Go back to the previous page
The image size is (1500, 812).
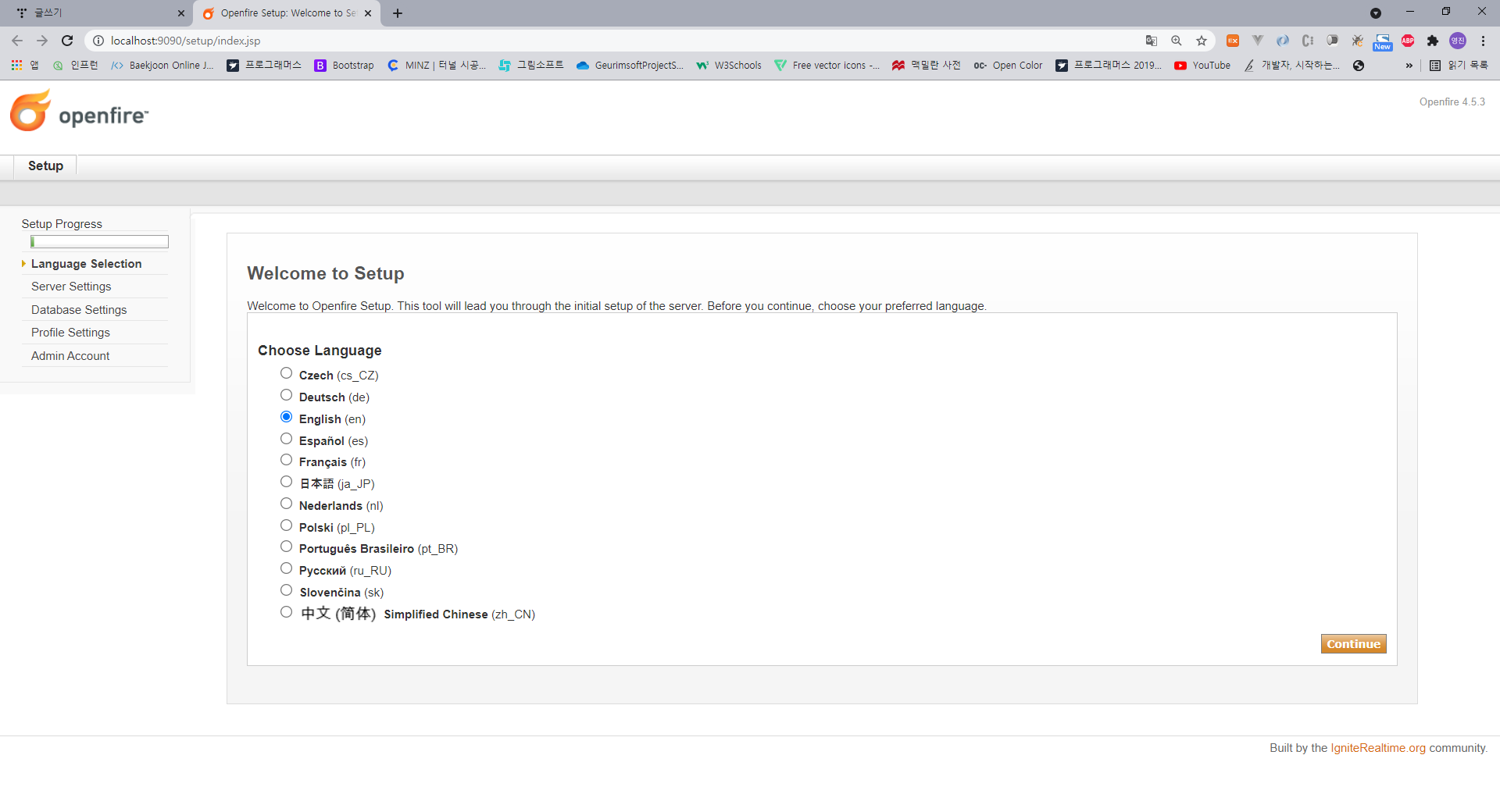click(x=17, y=41)
